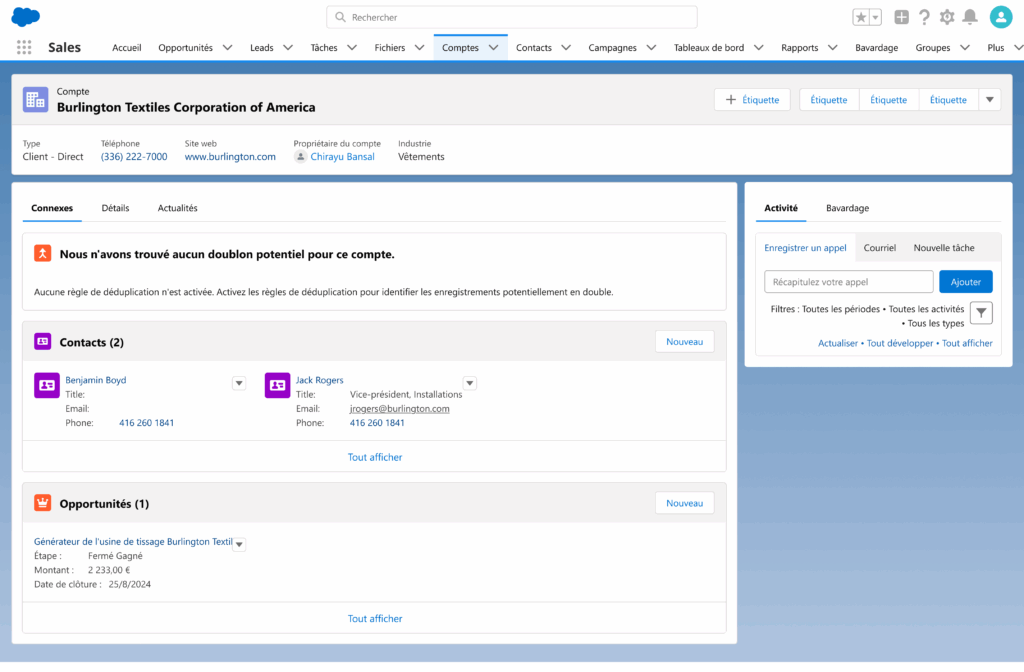Select the Courriel activity tab
Viewport: 1024px width, 672px height.
coord(880,248)
